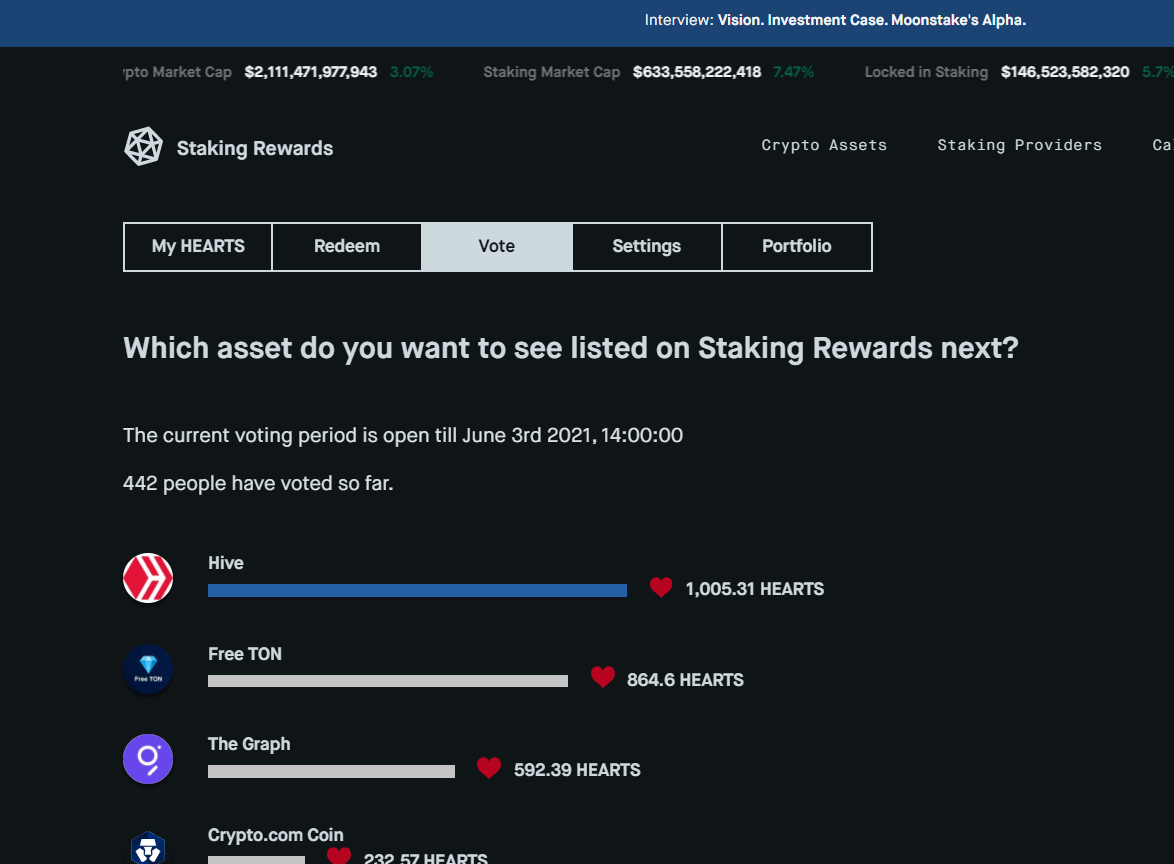
Task: Click the 1,005.31 HEARTS count
Action: click(755, 589)
